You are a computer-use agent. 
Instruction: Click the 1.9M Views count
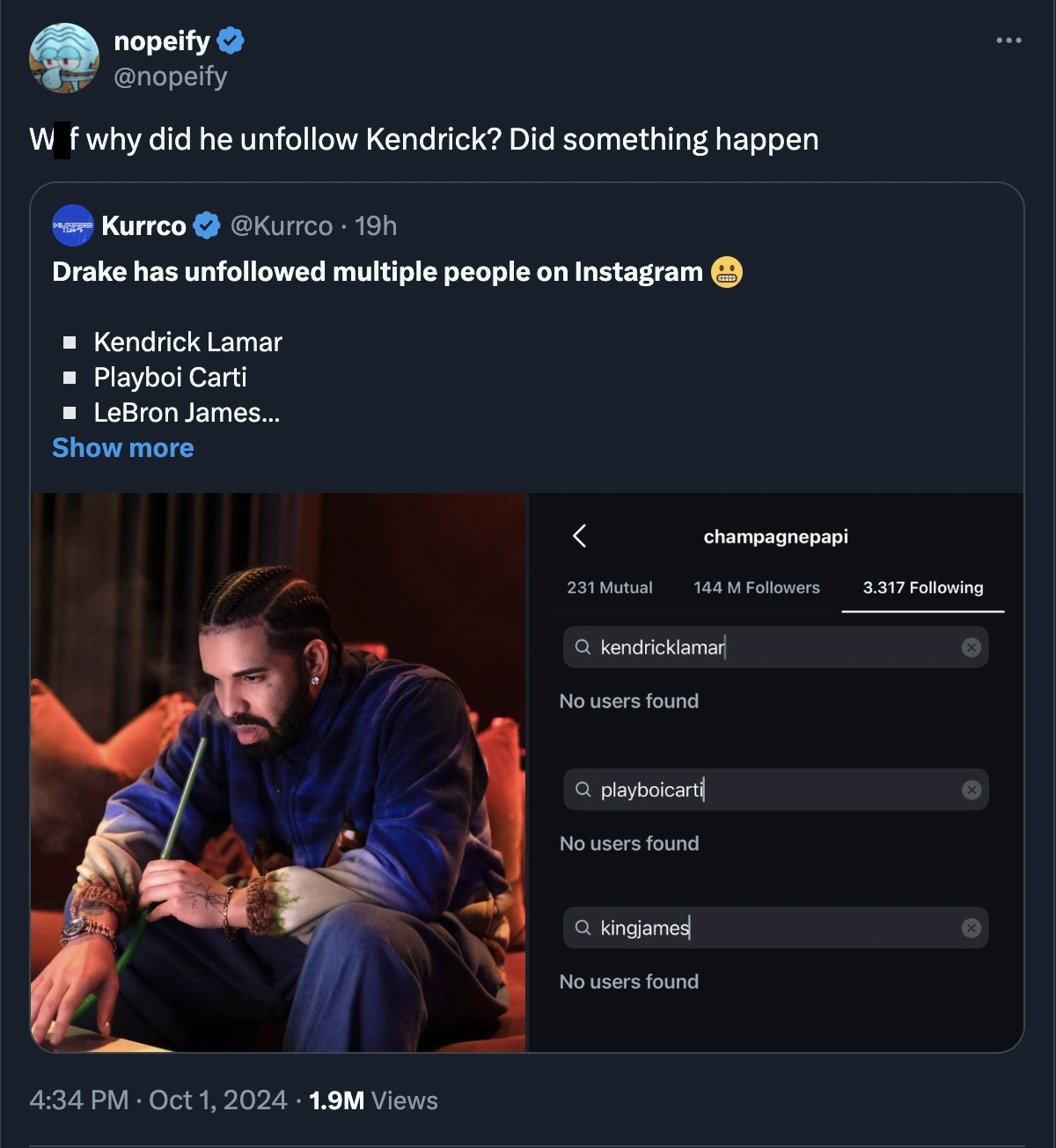point(373,1100)
